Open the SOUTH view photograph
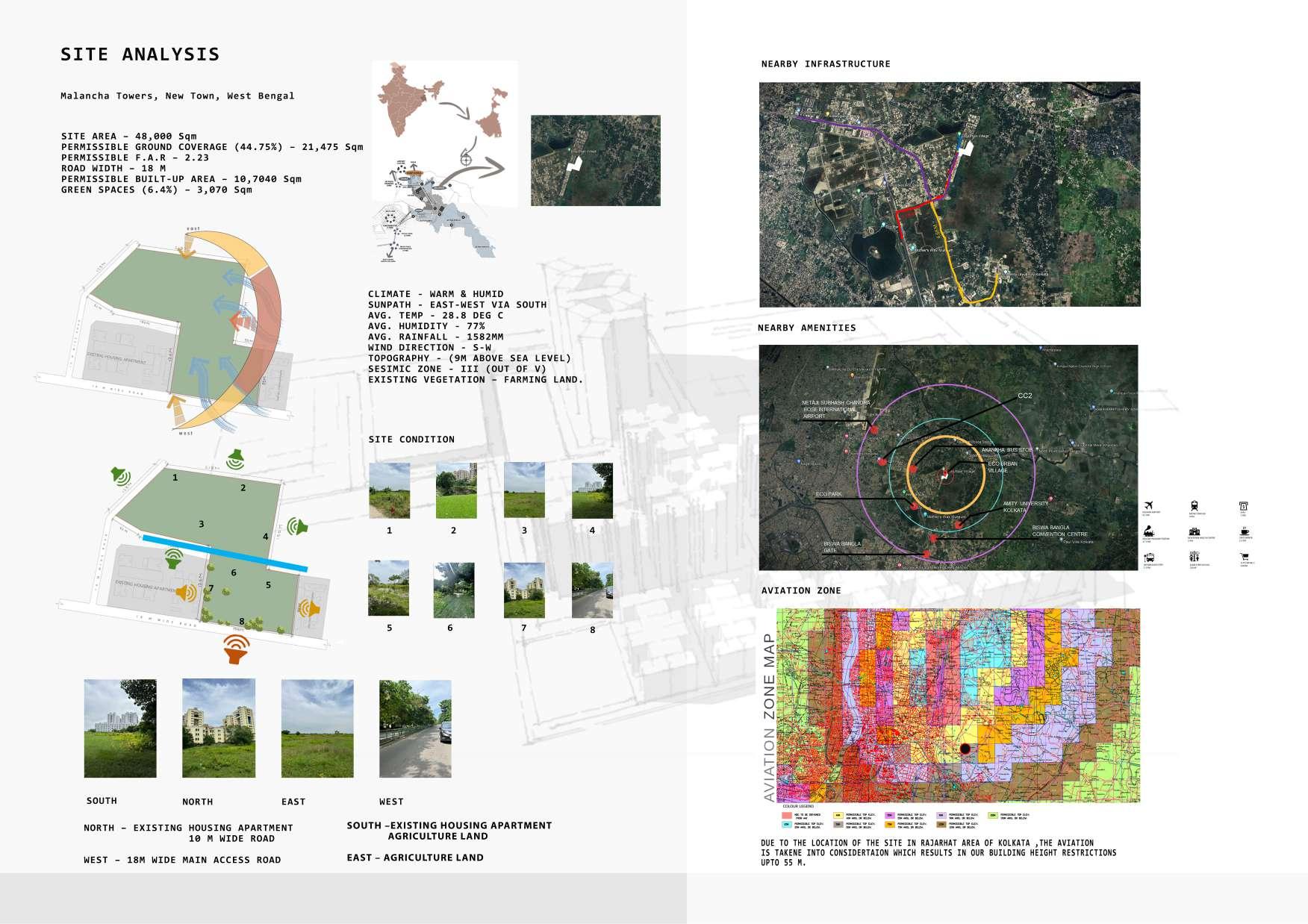 click(x=120, y=728)
